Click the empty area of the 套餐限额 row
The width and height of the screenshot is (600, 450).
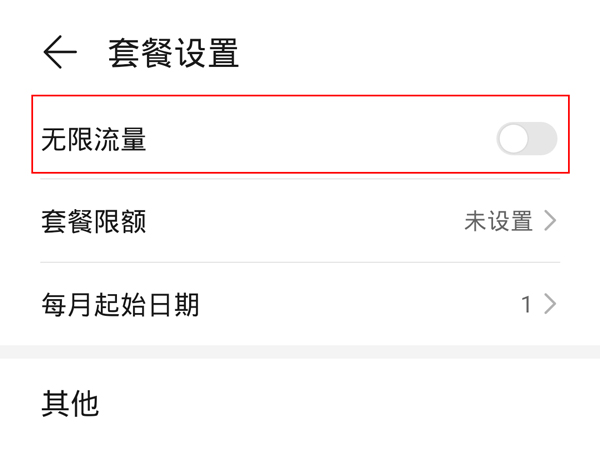[x=300, y=221]
